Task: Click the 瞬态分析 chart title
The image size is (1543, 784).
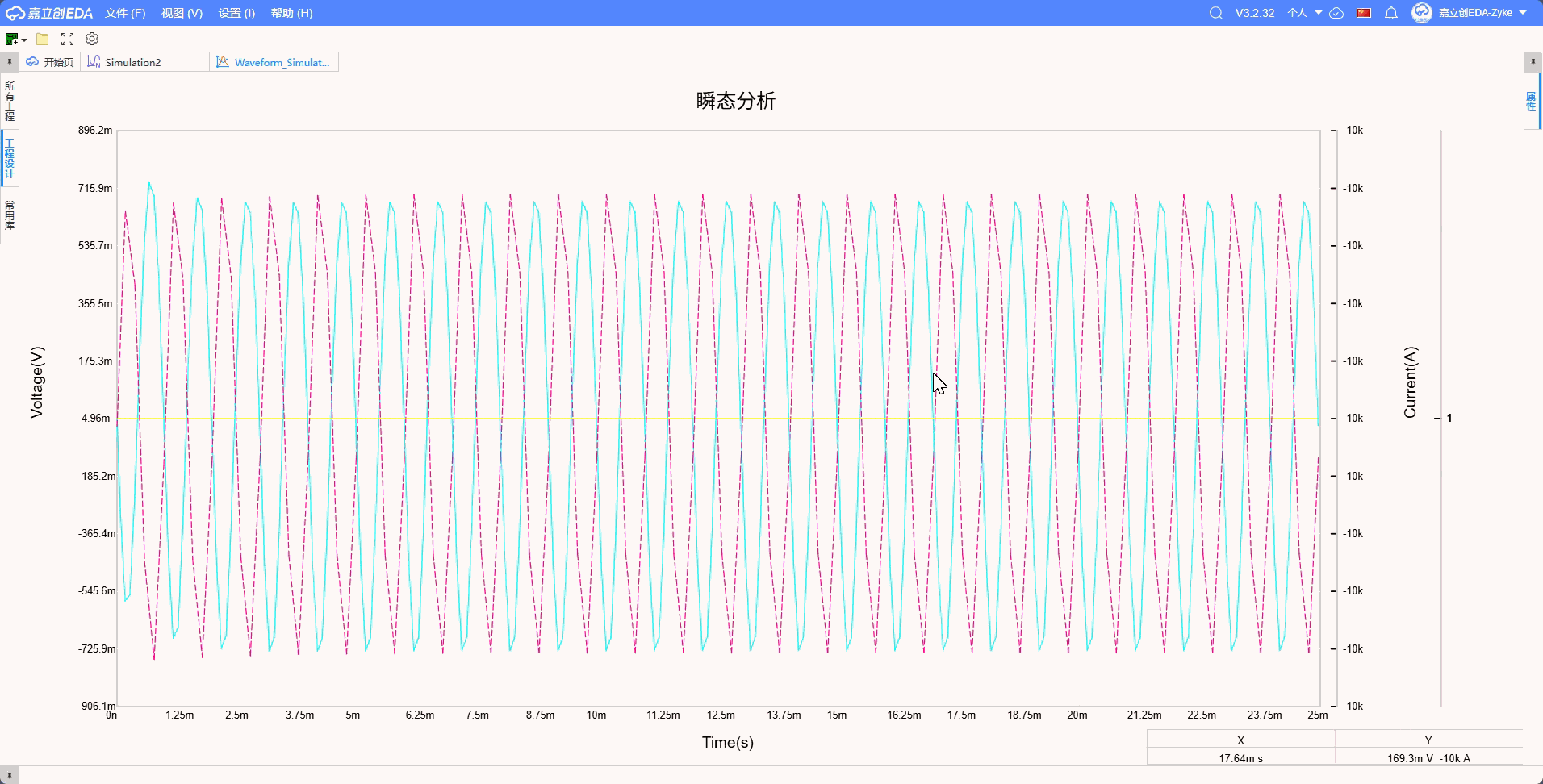Action: coord(735,101)
